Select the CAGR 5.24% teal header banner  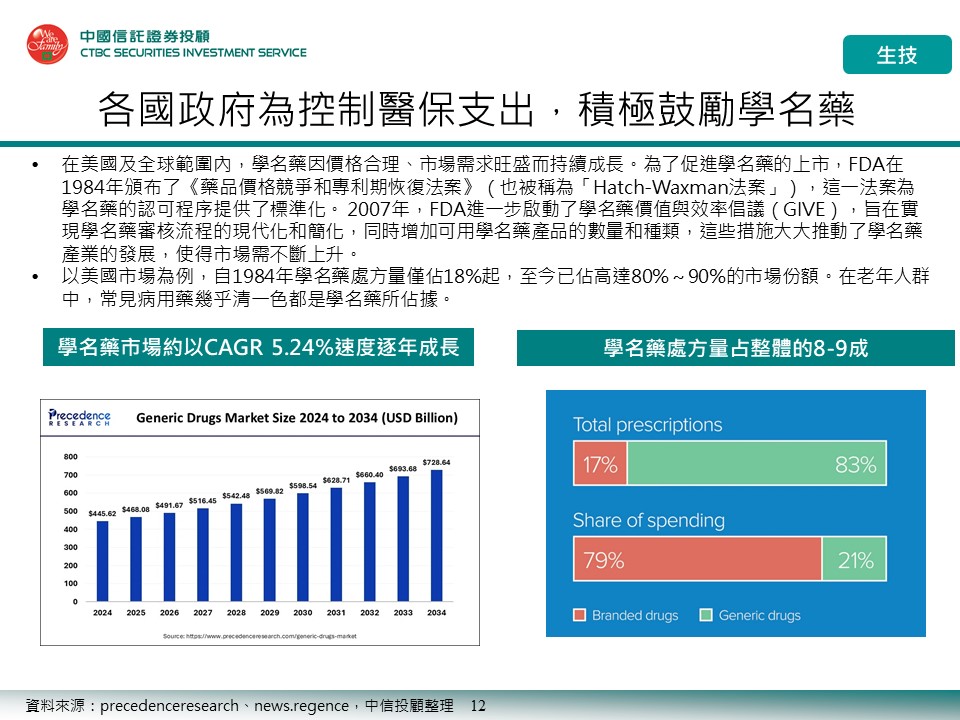[x=258, y=348]
